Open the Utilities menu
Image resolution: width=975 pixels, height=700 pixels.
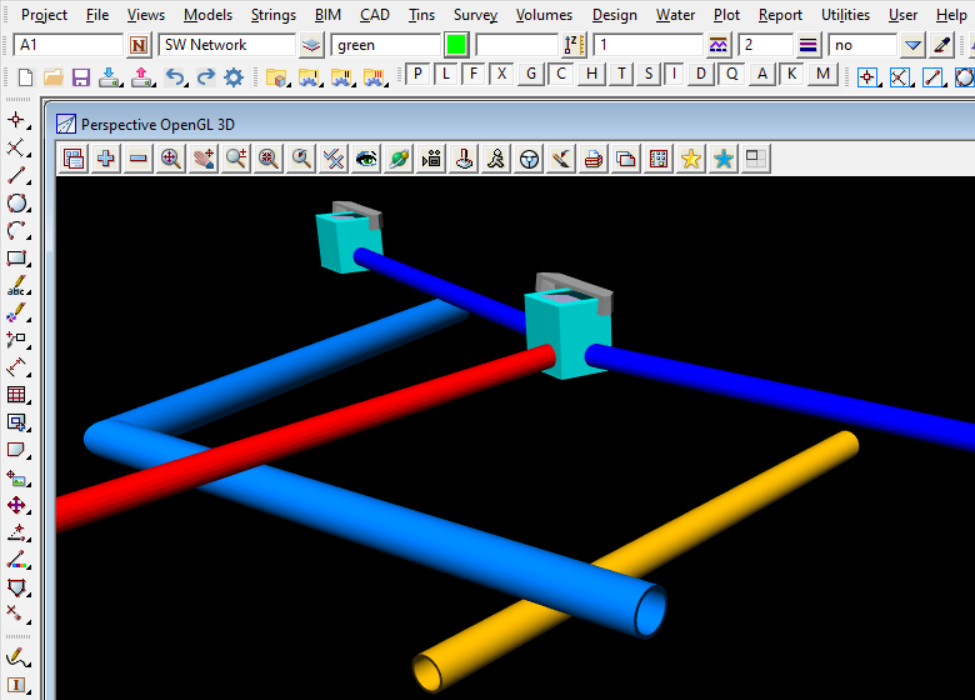pos(845,14)
